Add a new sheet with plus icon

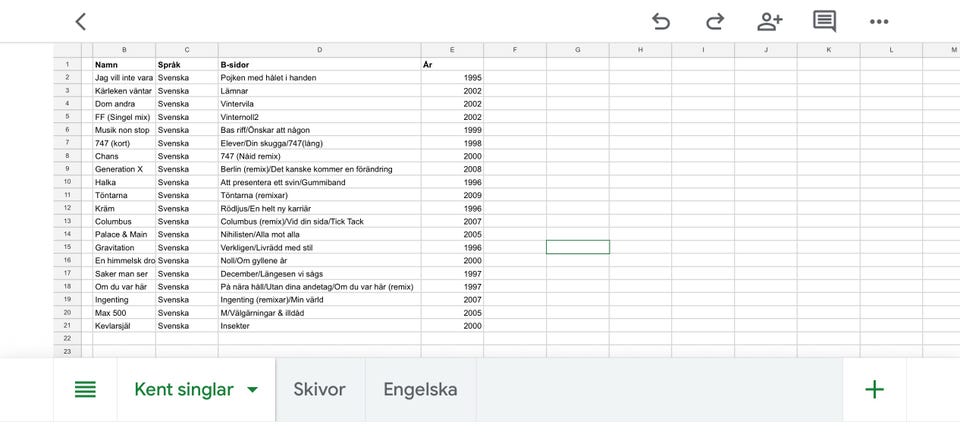point(874,390)
